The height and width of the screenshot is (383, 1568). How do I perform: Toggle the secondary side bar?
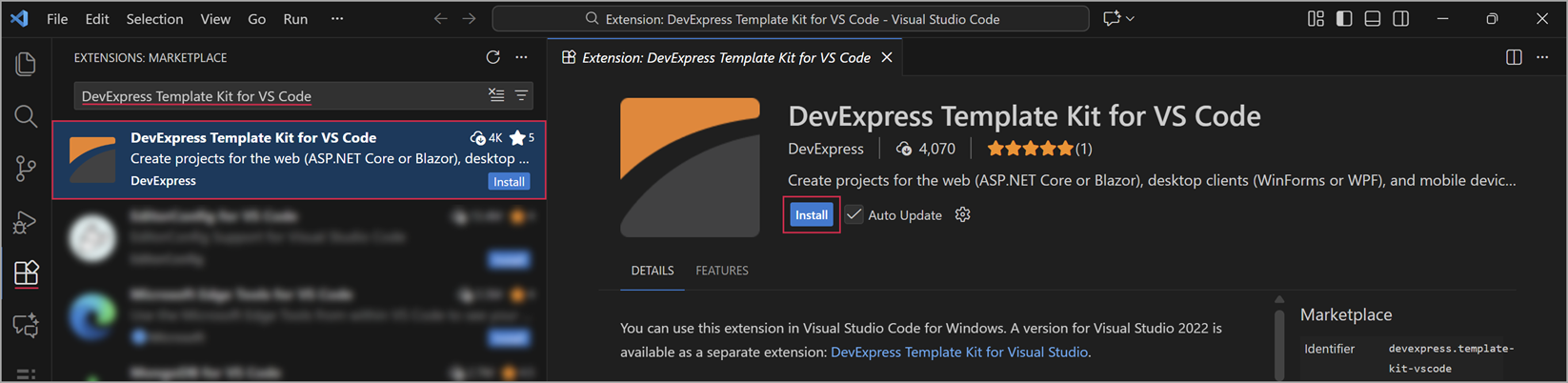point(1401,18)
